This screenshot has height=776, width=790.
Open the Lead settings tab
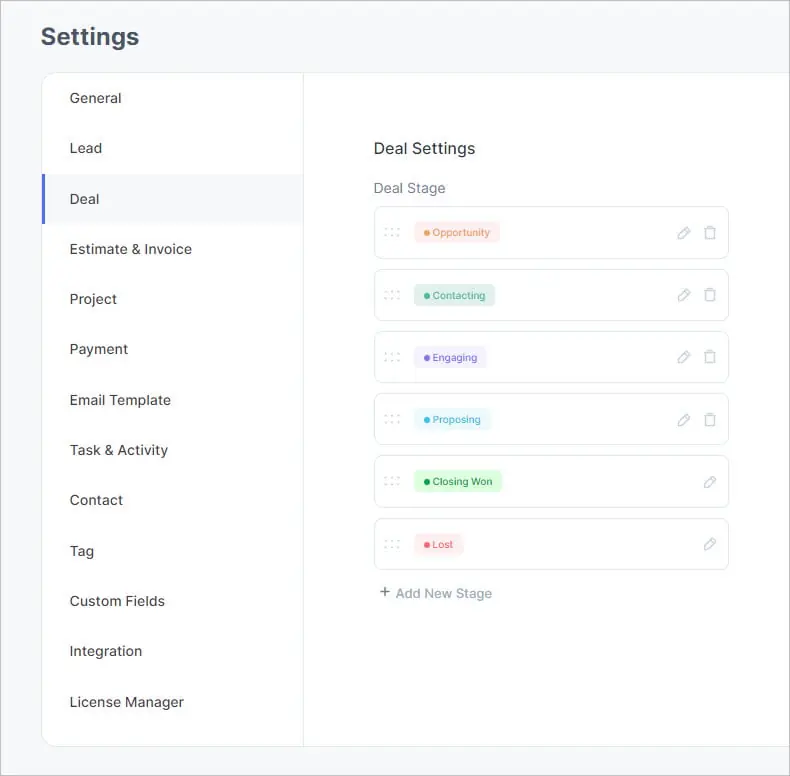172,148
